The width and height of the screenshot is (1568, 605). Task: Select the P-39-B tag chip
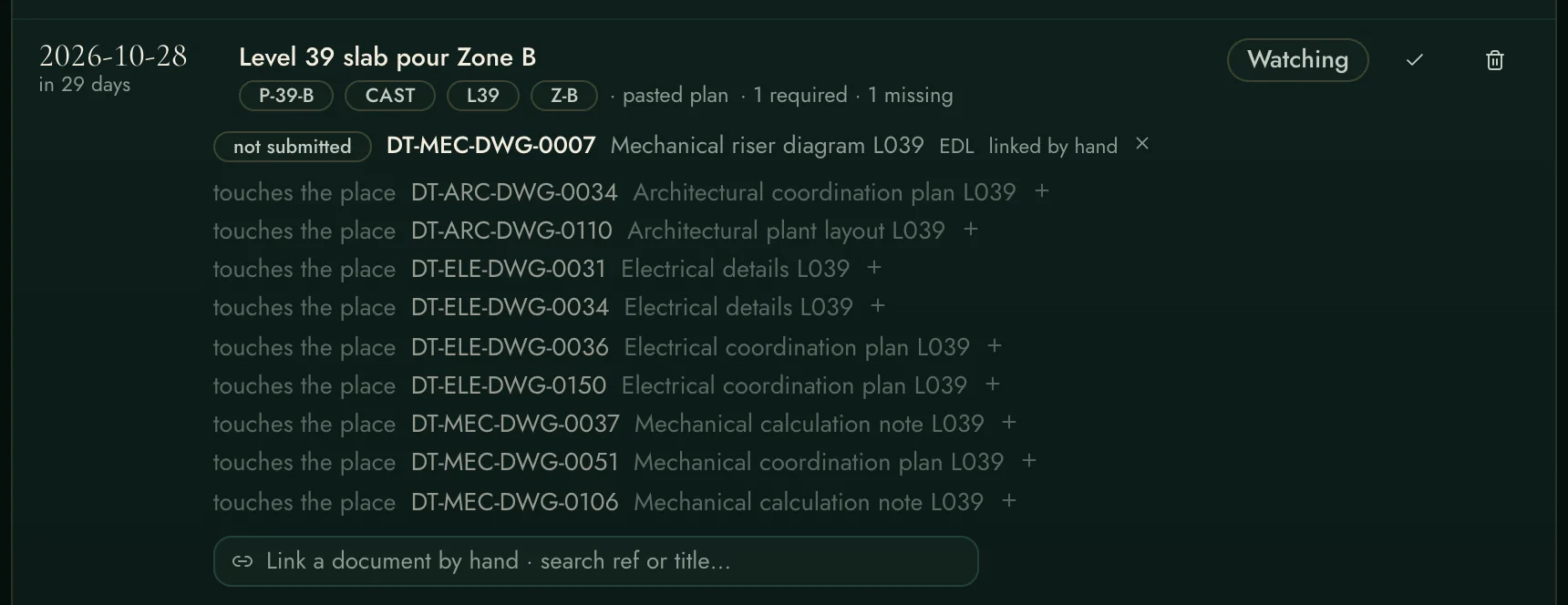click(286, 96)
